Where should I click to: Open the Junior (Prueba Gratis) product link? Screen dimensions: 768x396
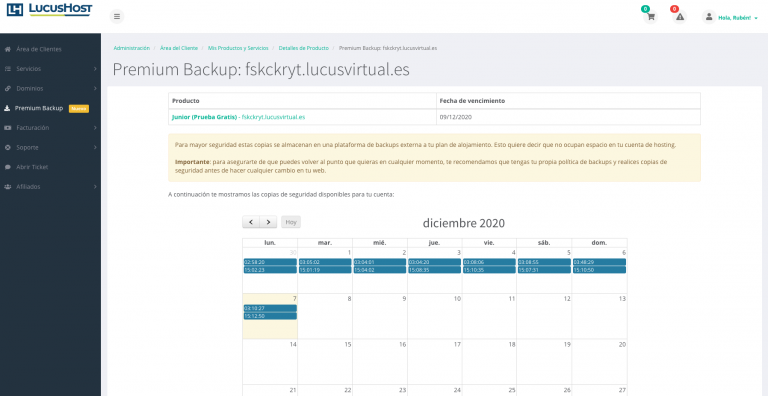point(239,117)
